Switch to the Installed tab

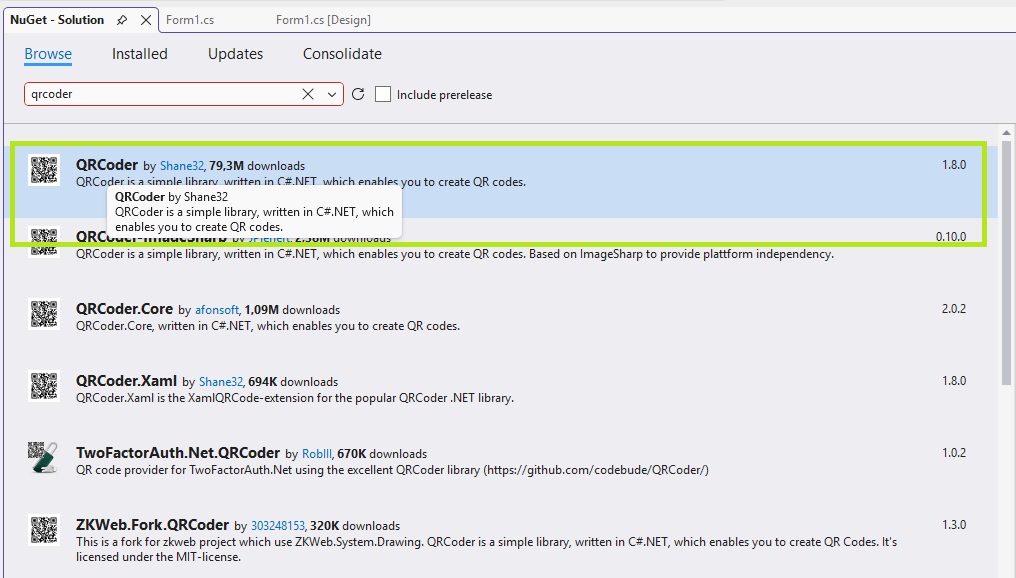(x=139, y=54)
